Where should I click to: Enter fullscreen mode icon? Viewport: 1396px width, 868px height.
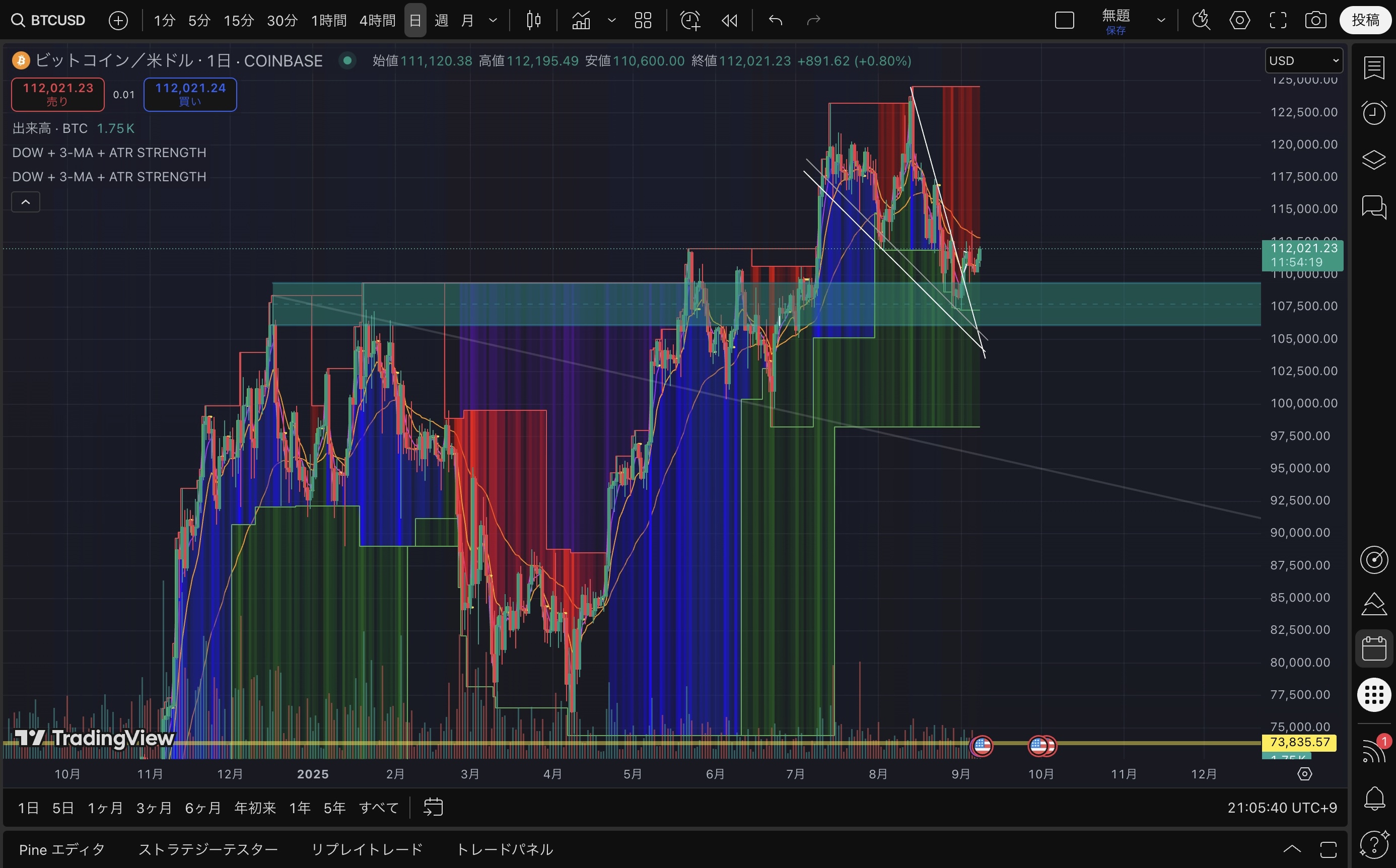(x=1278, y=21)
